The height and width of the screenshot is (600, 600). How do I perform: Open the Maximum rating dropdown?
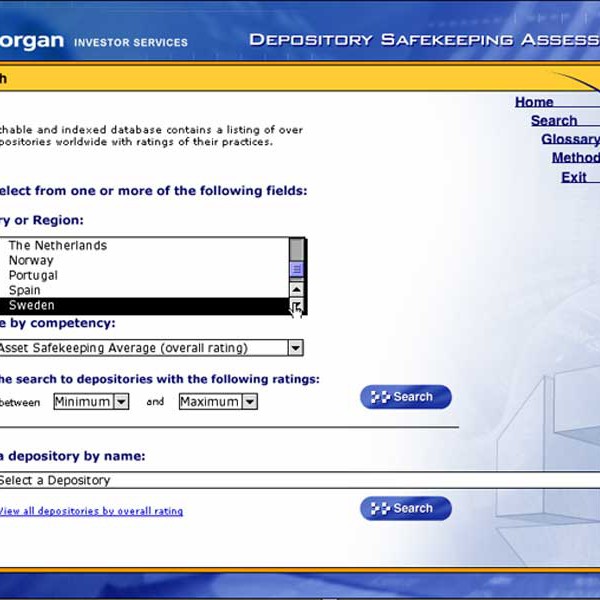point(249,402)
